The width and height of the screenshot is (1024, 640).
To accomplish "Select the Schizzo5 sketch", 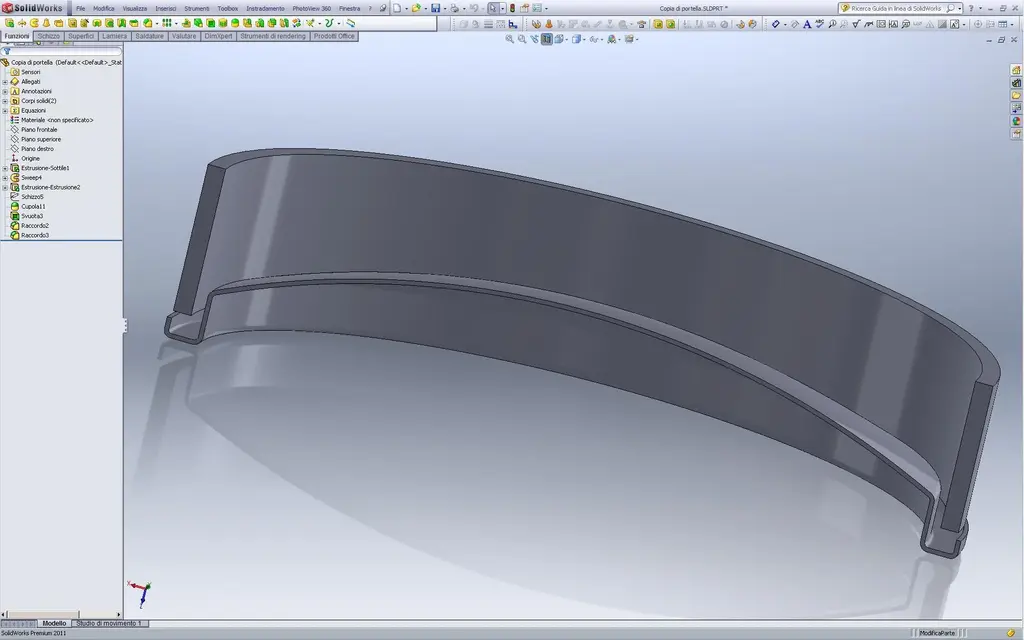I will click(32, 197).
